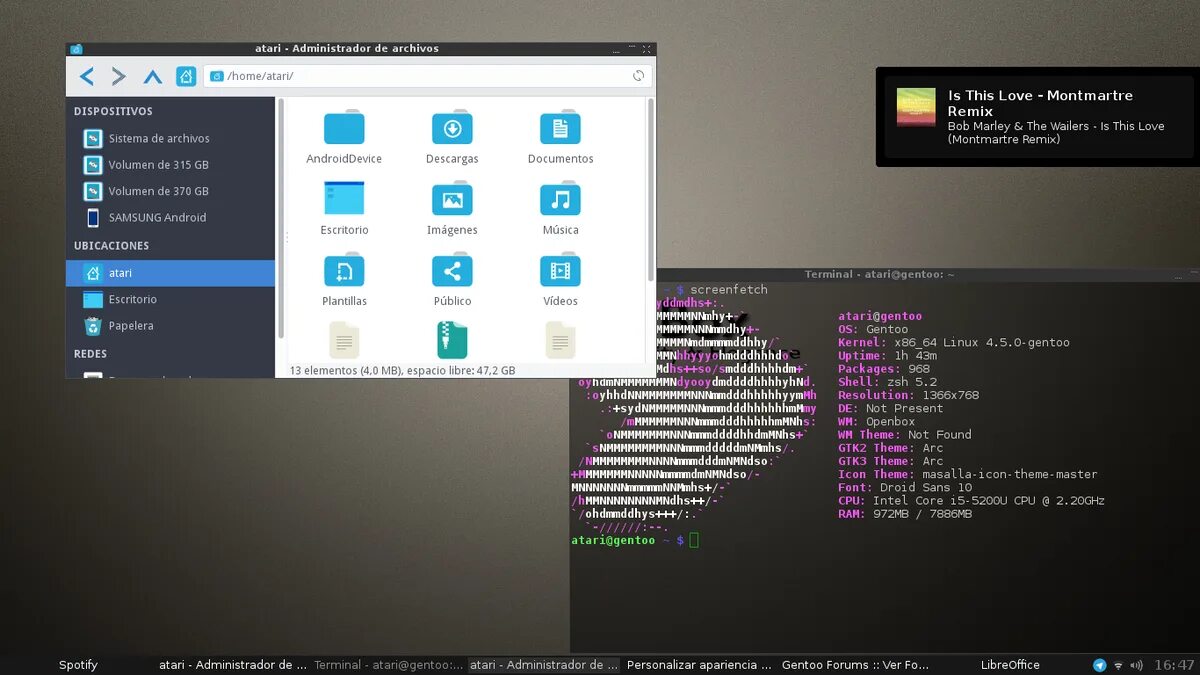Select the Plantillas folder icon
Image resolution: width=1200 pixels, height=675 pixels.
tap(344, 270)
